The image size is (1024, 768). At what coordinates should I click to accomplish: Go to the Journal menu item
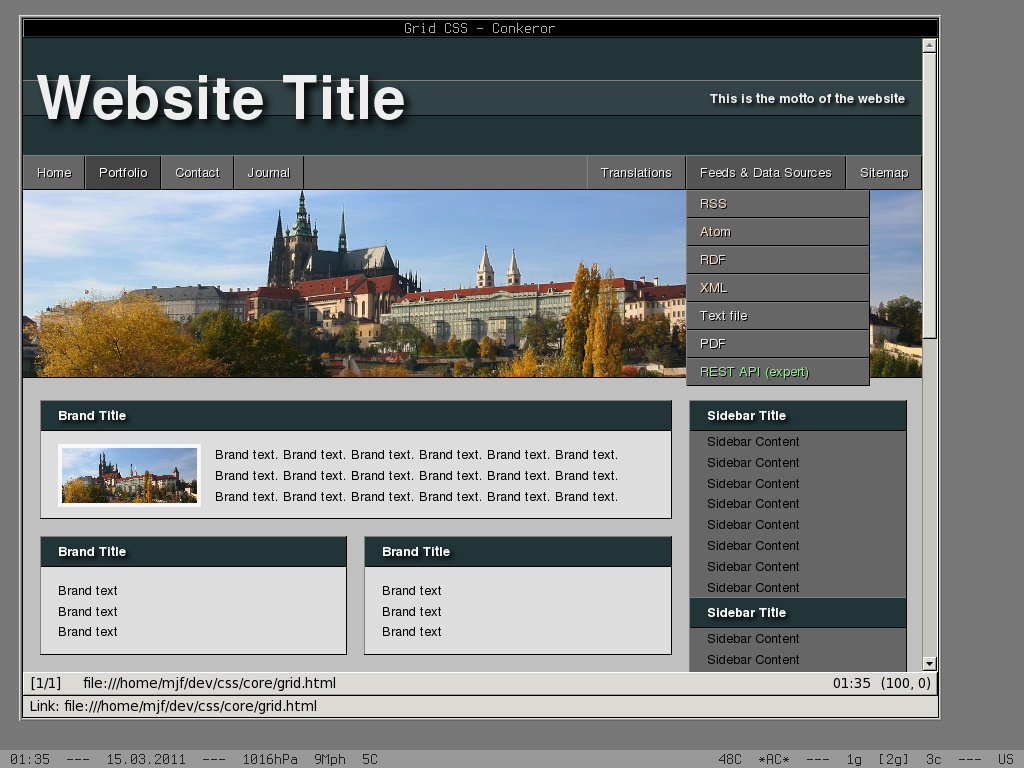(268, 173)
